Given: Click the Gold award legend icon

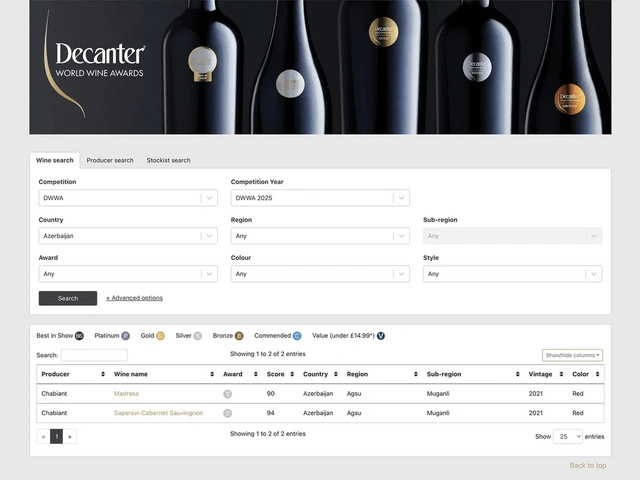Looking at the screenshot, I should click(160, 336).
